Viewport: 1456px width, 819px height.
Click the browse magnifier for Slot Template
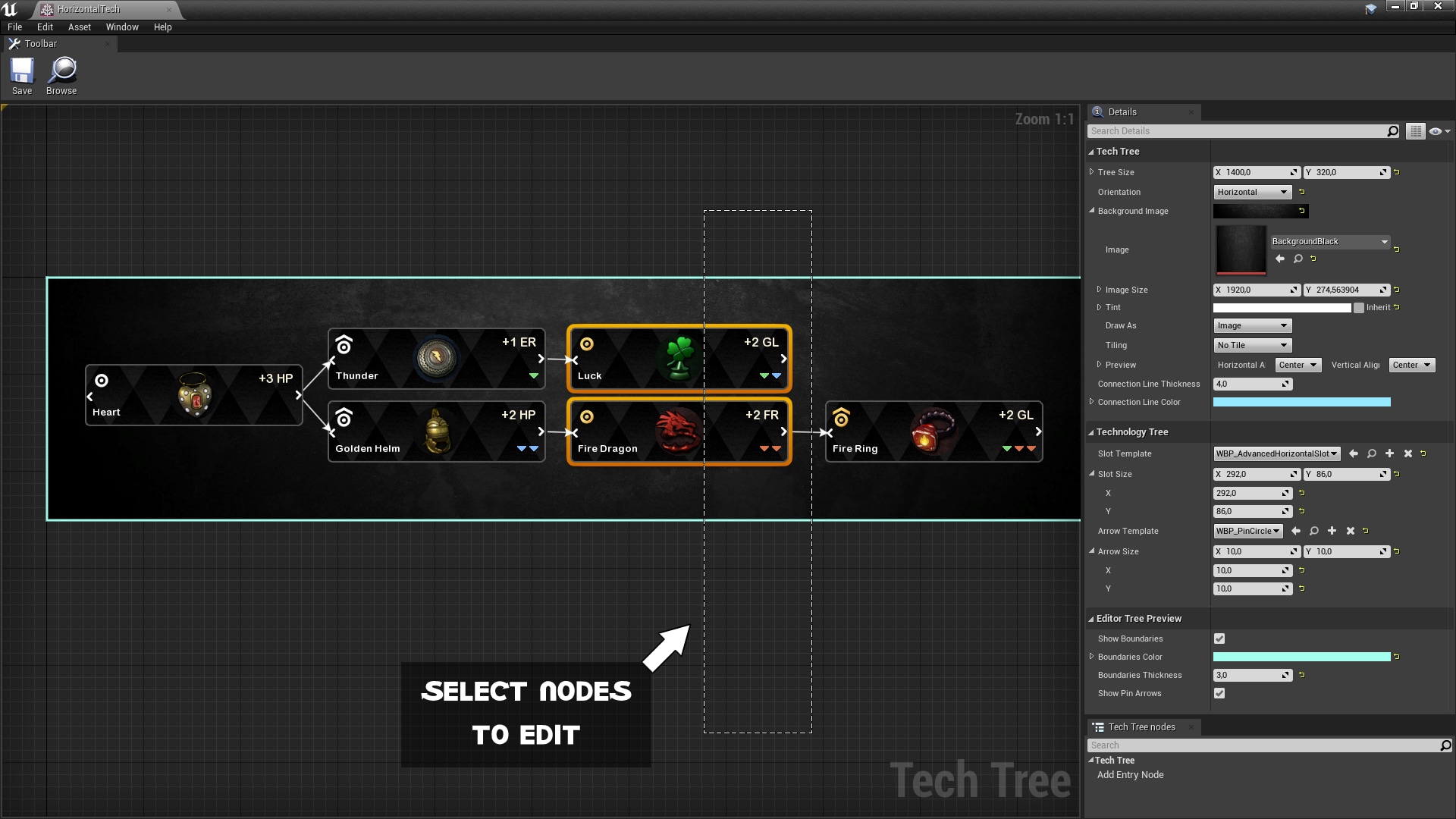(x=1372, y=453)
